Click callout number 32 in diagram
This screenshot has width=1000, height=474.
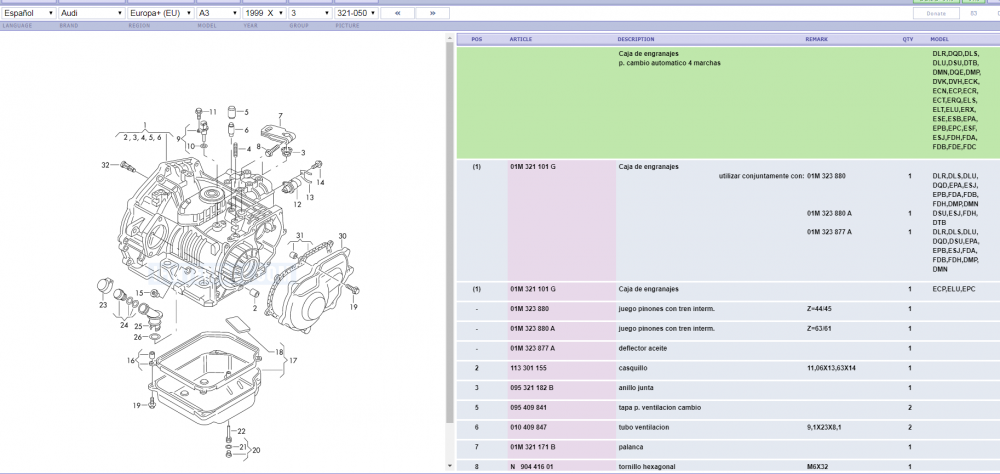pos(106,165)
